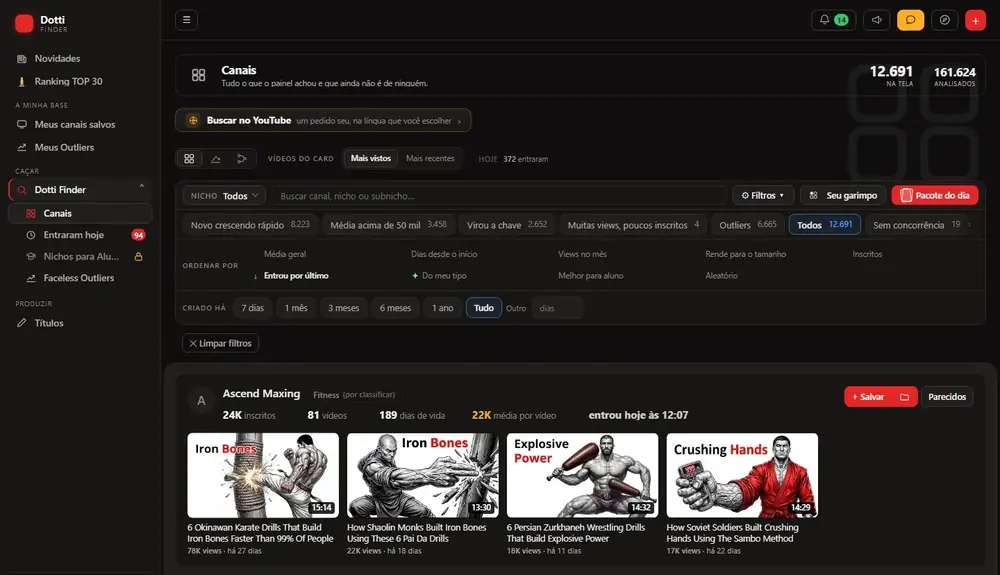Click Parecidos for Ascend Maxing
The image size is (1000, 575).
(947, 397)
